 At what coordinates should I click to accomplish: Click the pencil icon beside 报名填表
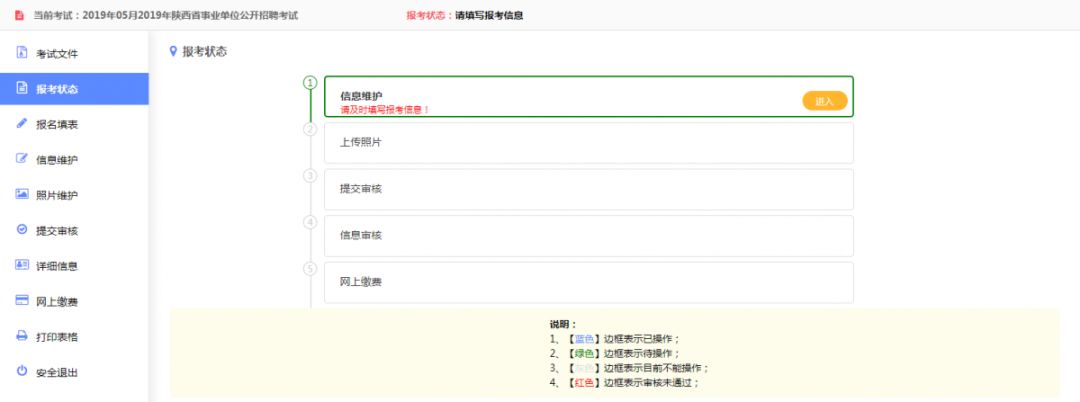pyautogui.click(x=21, y=124)
